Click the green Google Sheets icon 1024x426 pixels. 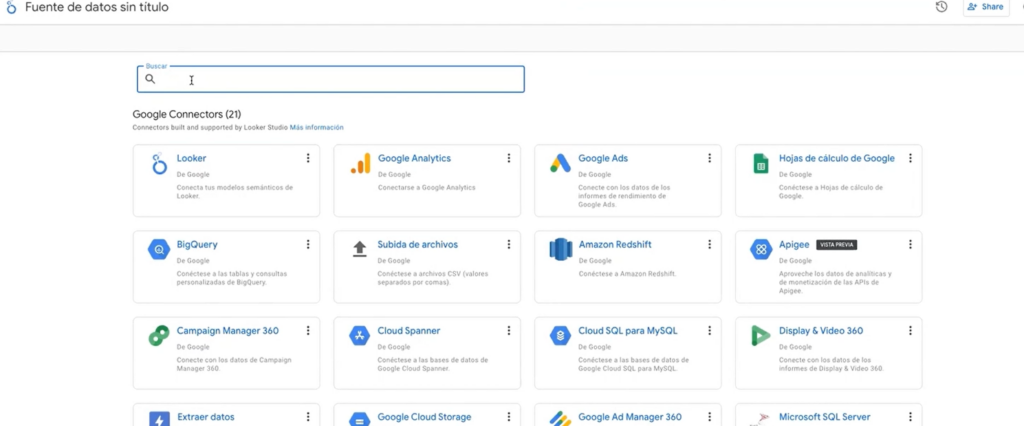(760, 164)
